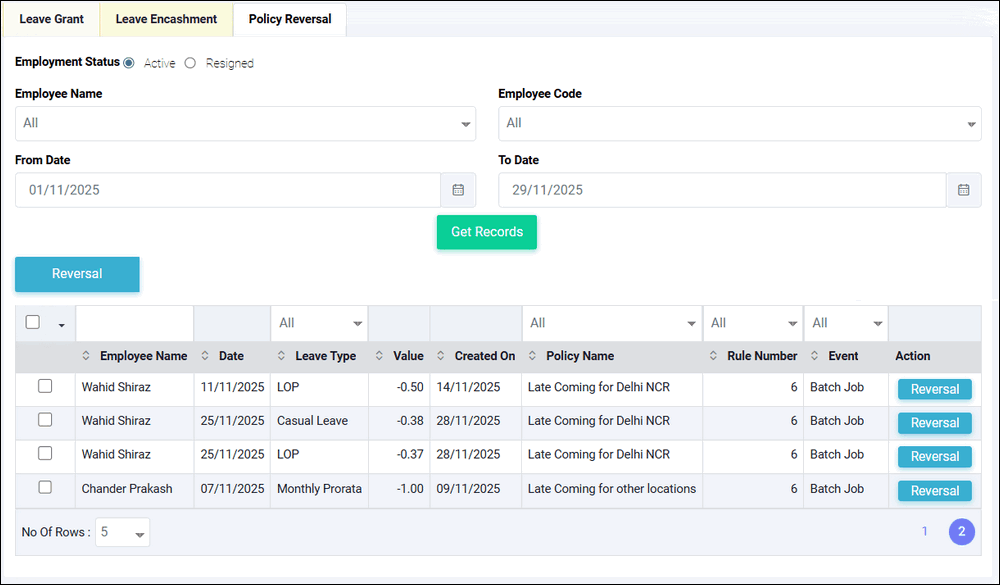Switch to the Leave Encashment tab
This screenshot has height=585, width=1000.
coord(166,19)
